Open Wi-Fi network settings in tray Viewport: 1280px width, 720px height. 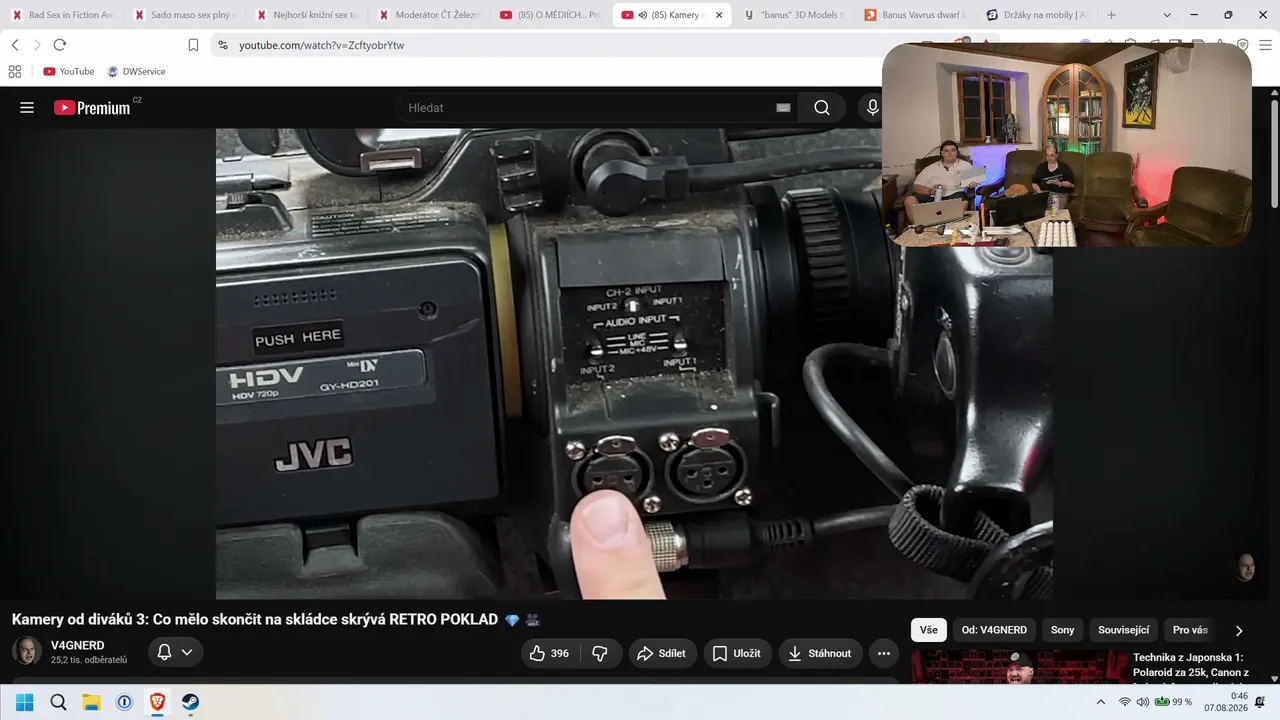click(1125, 702)
